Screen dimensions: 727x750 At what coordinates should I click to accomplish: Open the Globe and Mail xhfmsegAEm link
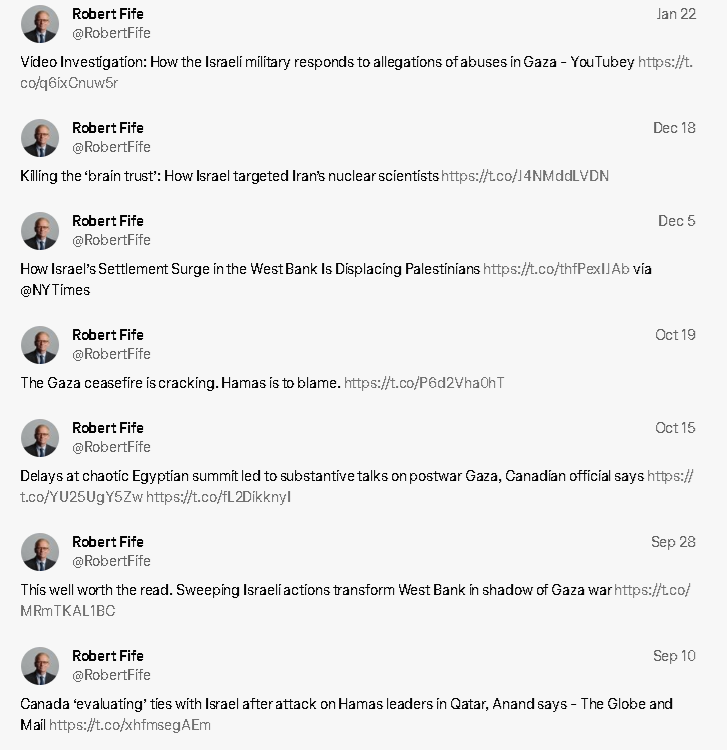pyautogui.click(x=130, y=725)
